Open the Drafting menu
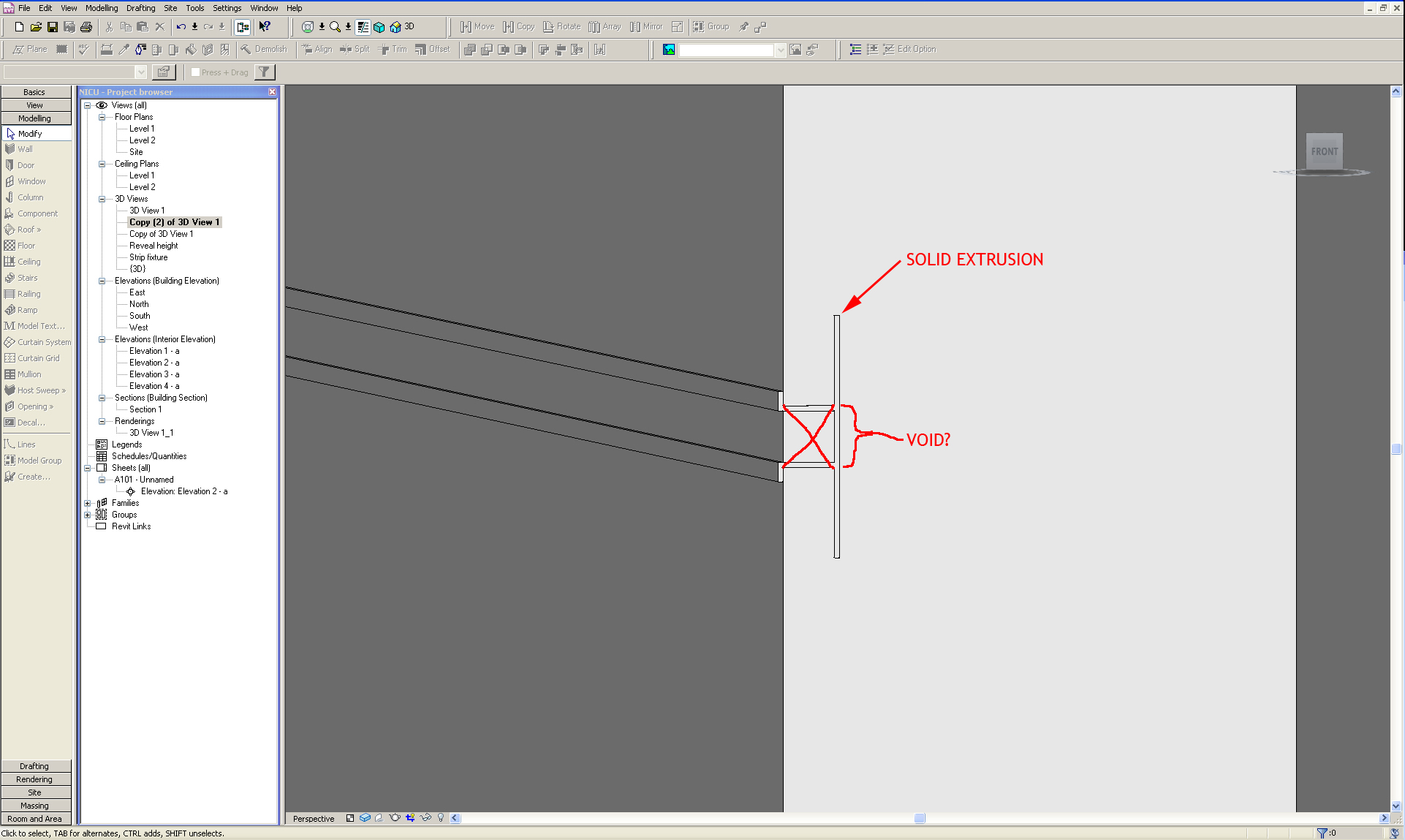1405x840 pixels. point(140,8)
